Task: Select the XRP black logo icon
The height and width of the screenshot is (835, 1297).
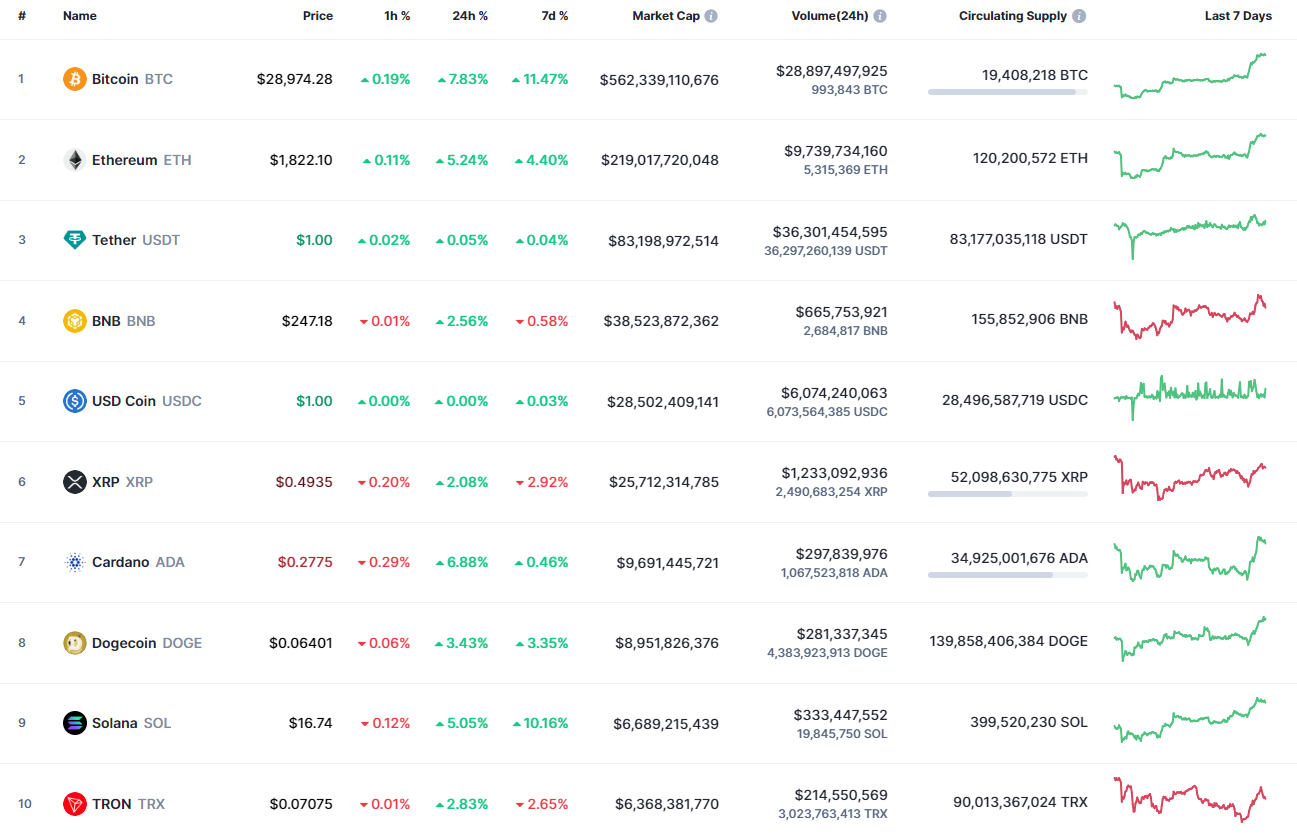Action: coord(74,482)
